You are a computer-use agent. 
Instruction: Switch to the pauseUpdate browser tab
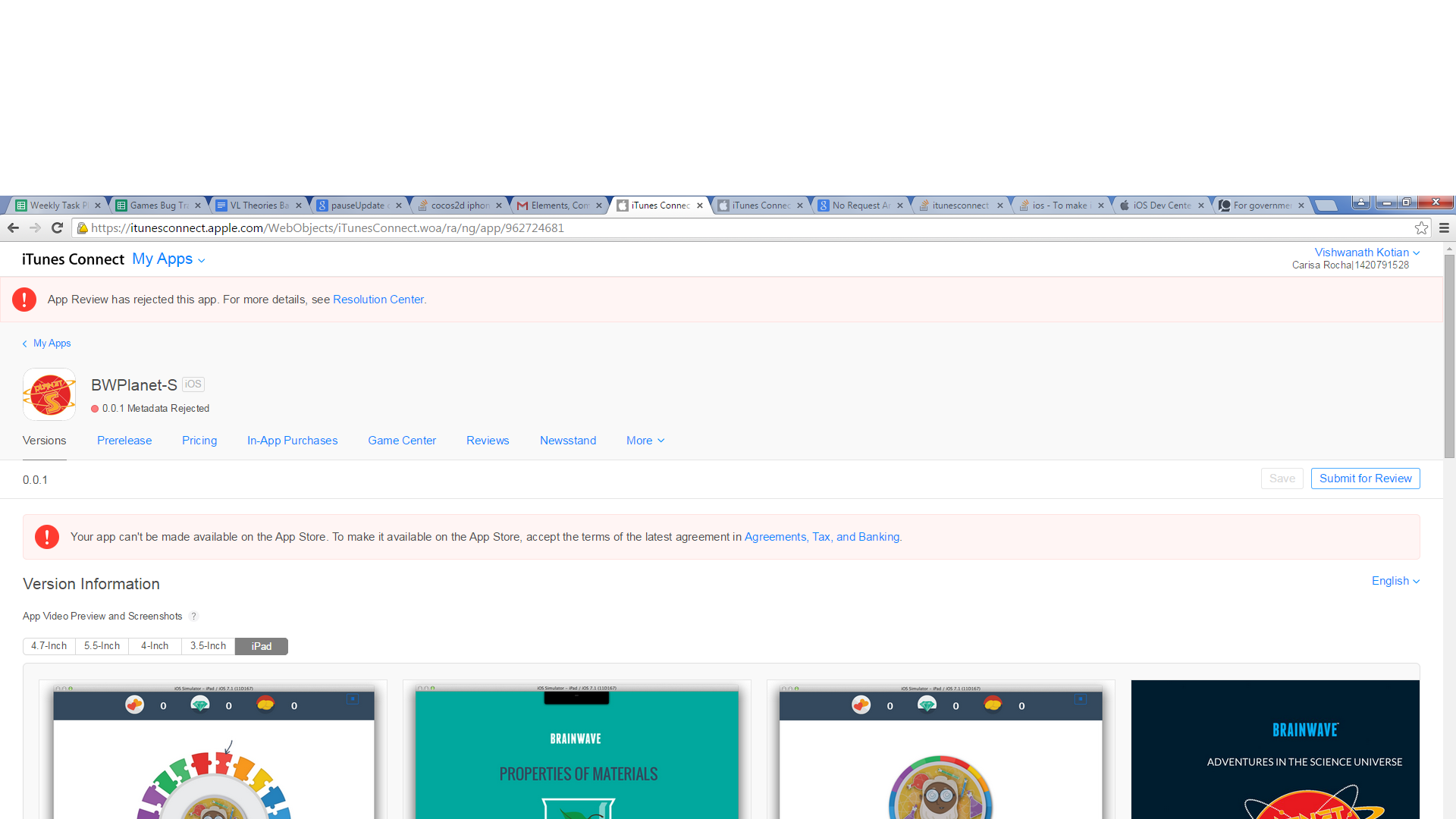[x=359, y=206]
